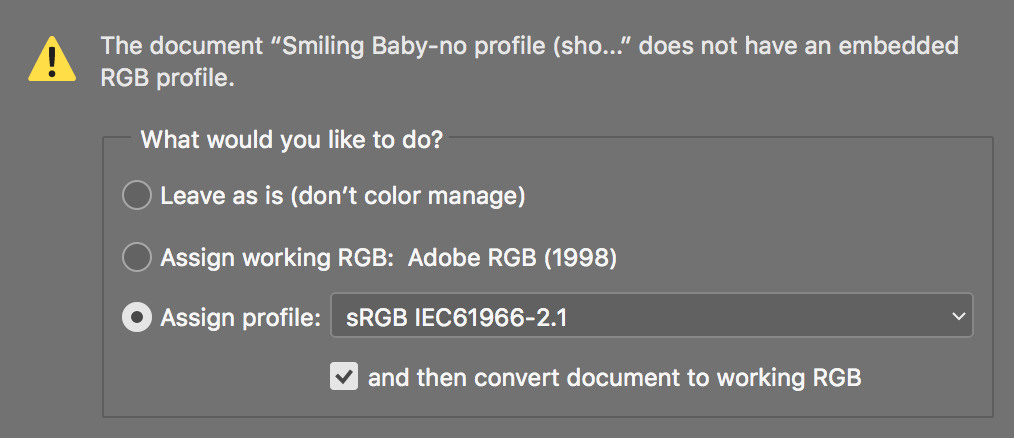Uncheck the convert document to working RGB checkbox
The height and width of the screenshot is (438, 1014).
click(344, 377)
